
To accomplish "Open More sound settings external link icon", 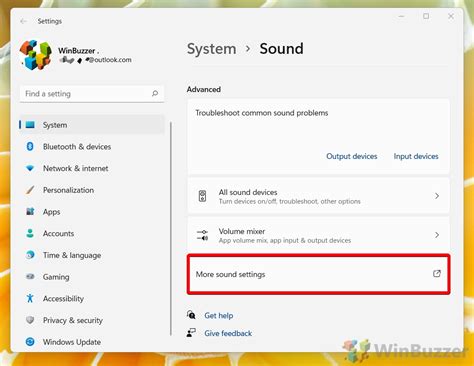I will click(x=437, y=274).
